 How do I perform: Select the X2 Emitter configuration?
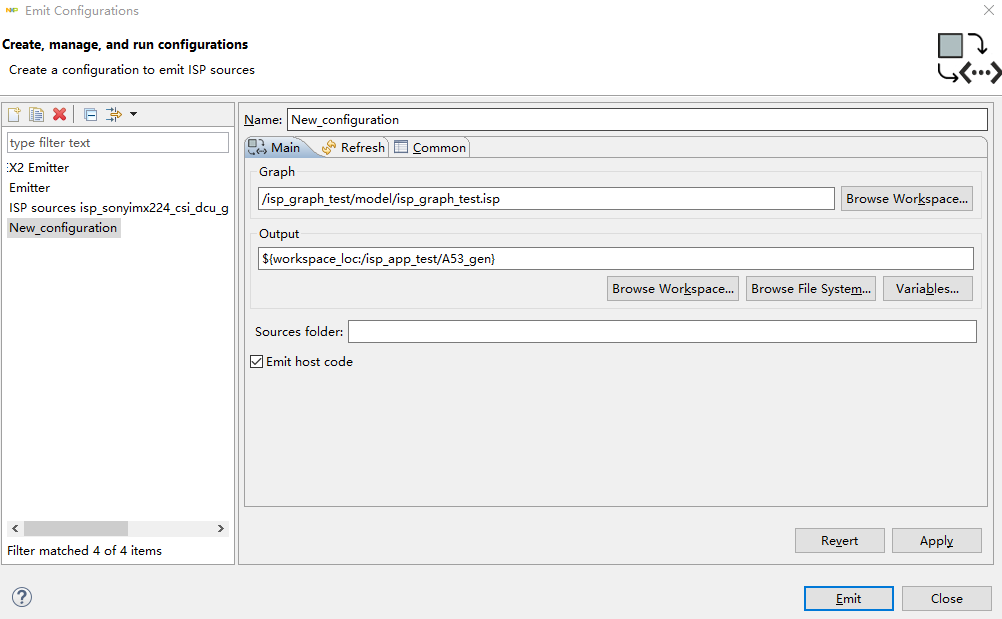(x=39, y=168)
